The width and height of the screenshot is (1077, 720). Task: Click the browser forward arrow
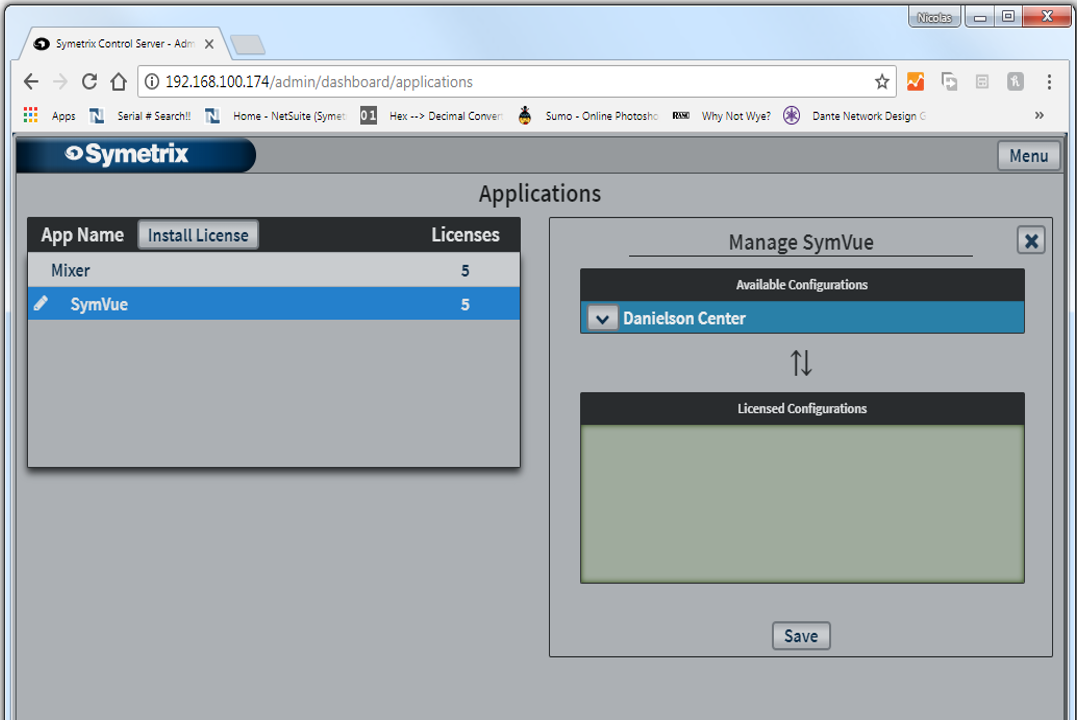[60, 82]
